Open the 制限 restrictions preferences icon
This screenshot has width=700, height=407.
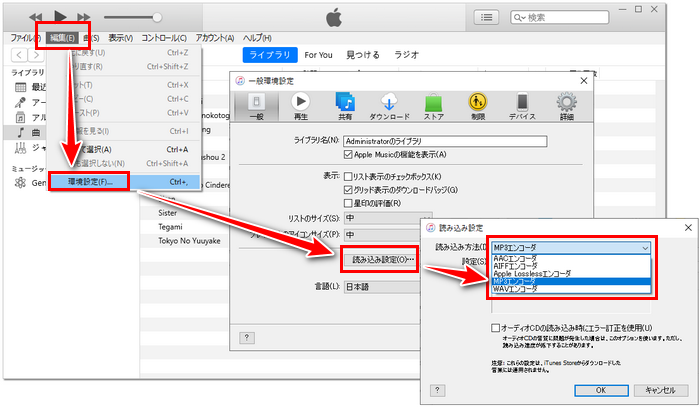[478, 106]
